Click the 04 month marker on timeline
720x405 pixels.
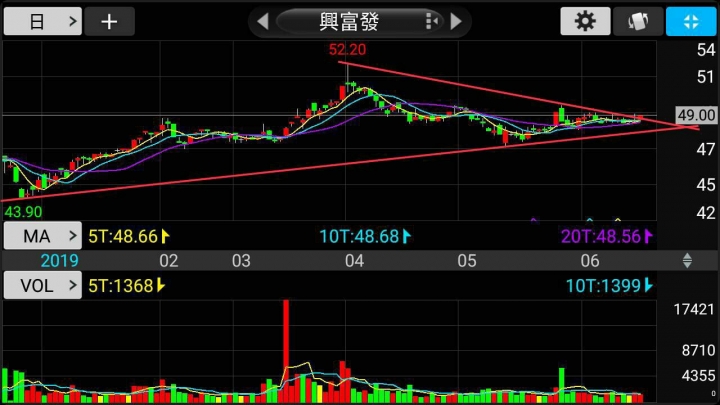pyautogui.click(x=354, y=261)
